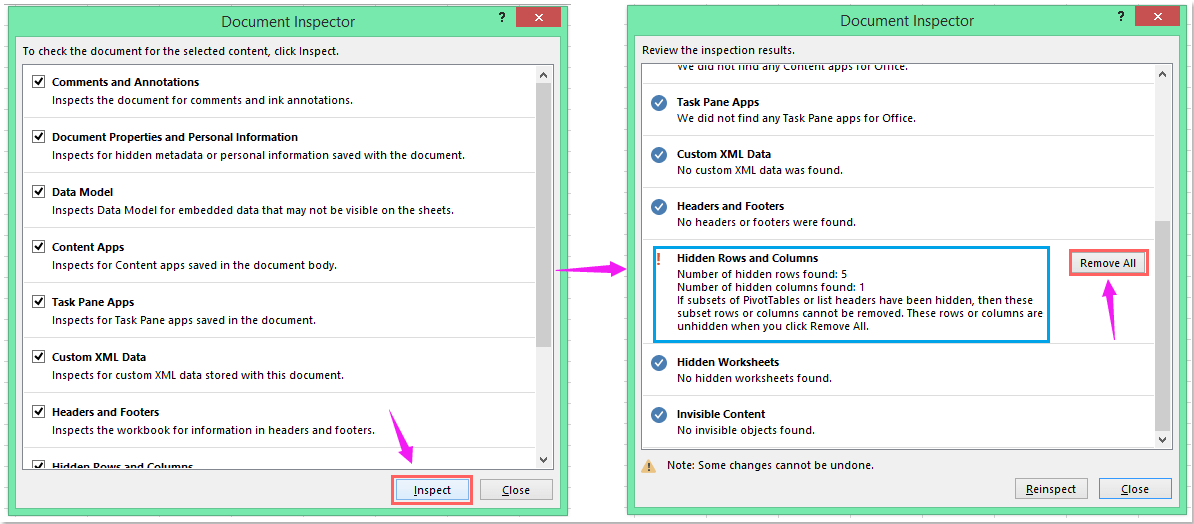Toggle the Content Apps checkbox

click(38, 247)
